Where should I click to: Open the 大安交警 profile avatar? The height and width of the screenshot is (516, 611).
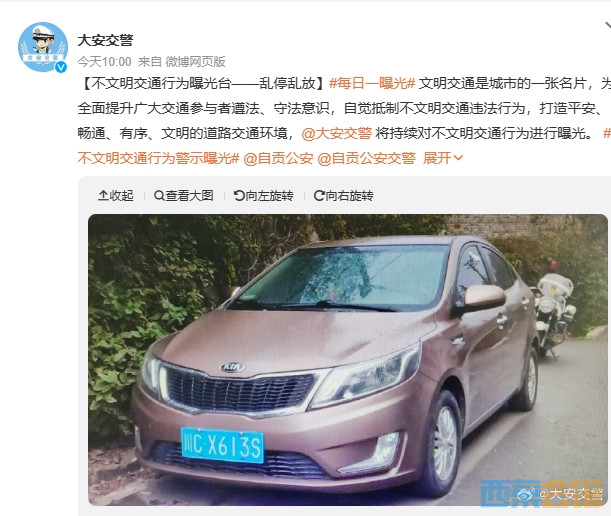[x=43, y=47]
